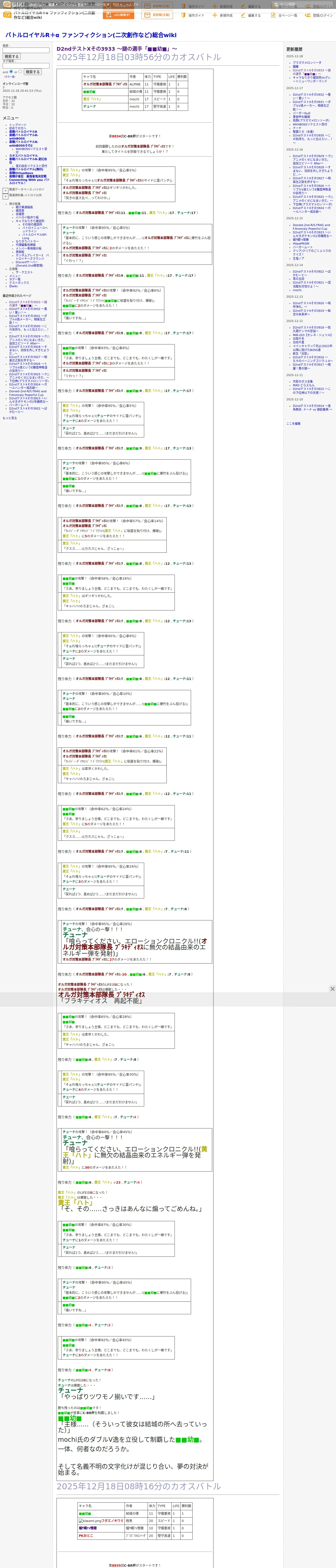Viewport: 336px width, 1568px height.
Task: Expand 関連データベース-バトロイ section
Action: coord(5,190)
